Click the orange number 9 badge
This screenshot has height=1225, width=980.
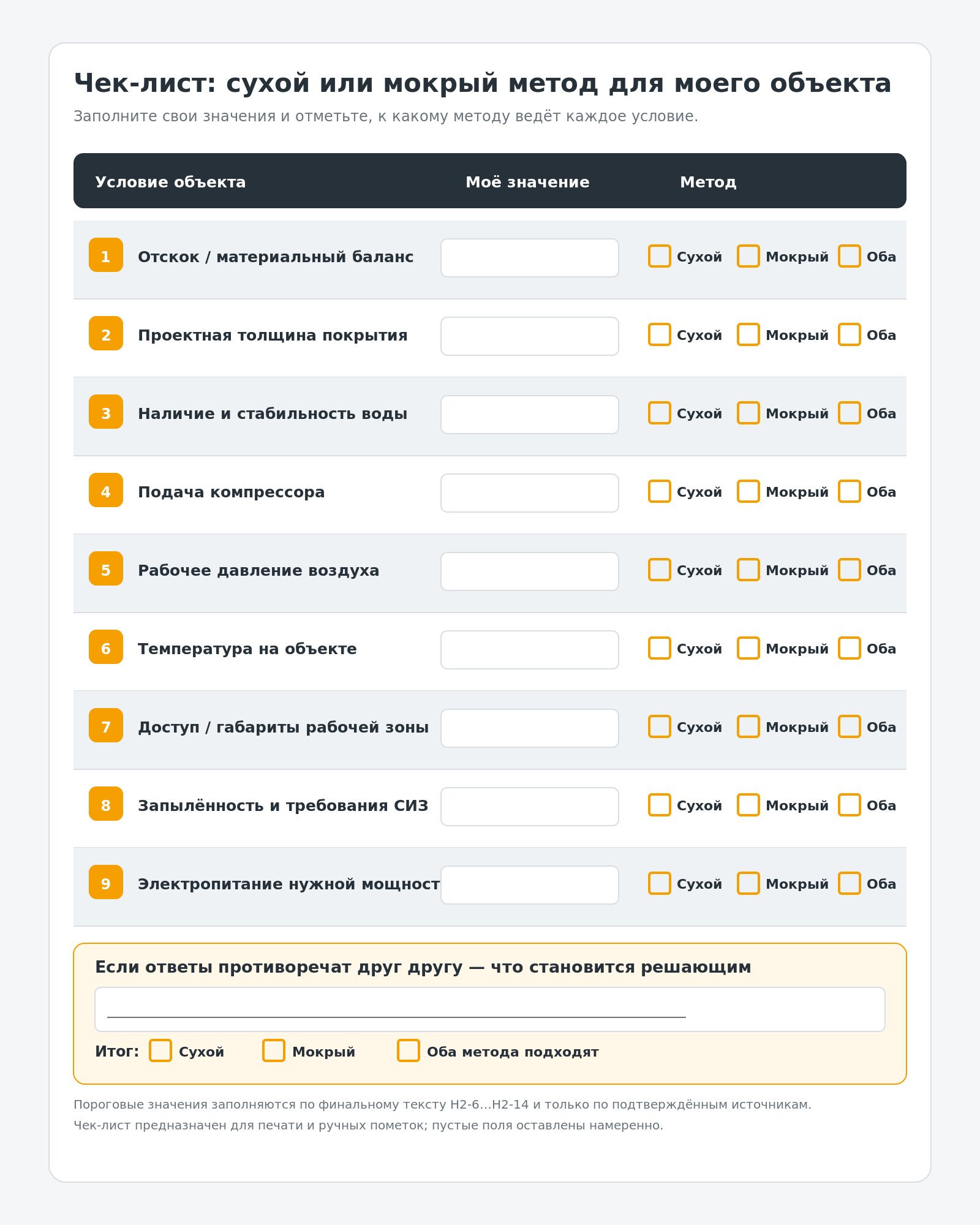(x=106, y=882)
